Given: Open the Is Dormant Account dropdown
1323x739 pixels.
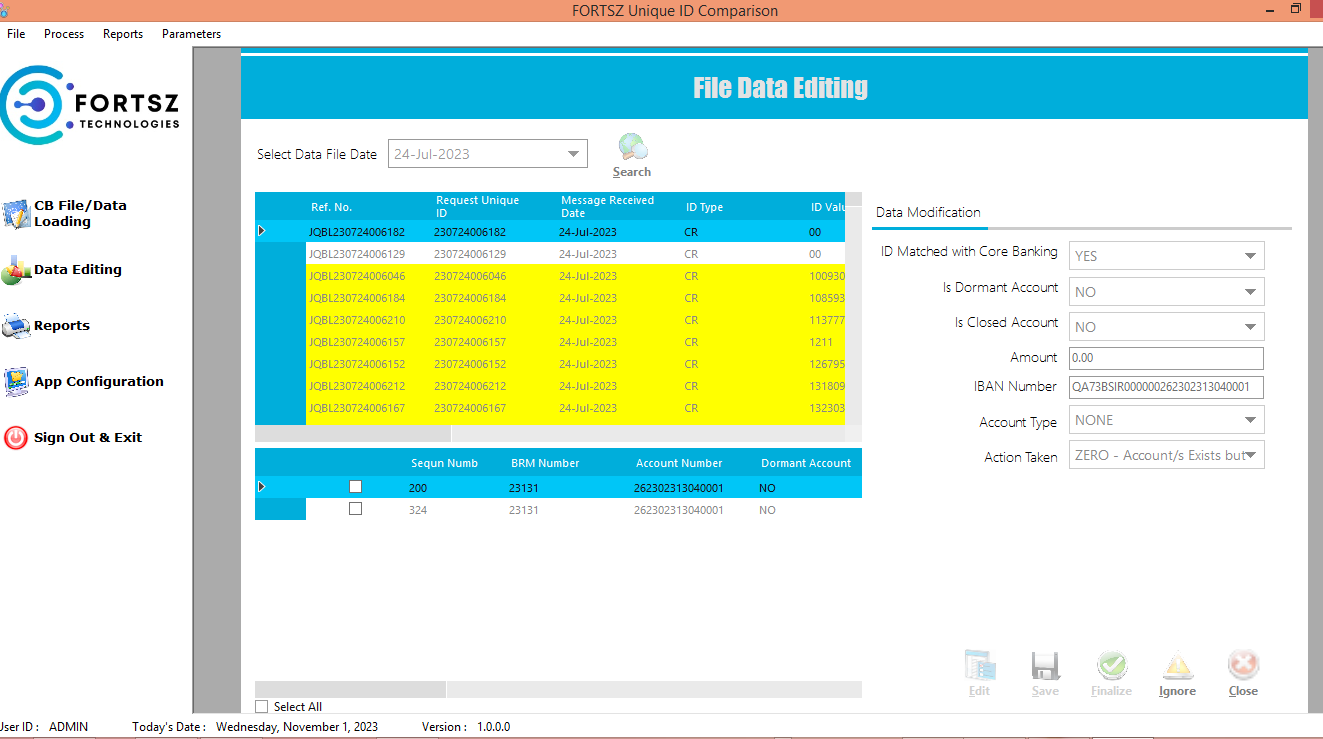Looking at the screenshot, I should [x=1250, y=292].
